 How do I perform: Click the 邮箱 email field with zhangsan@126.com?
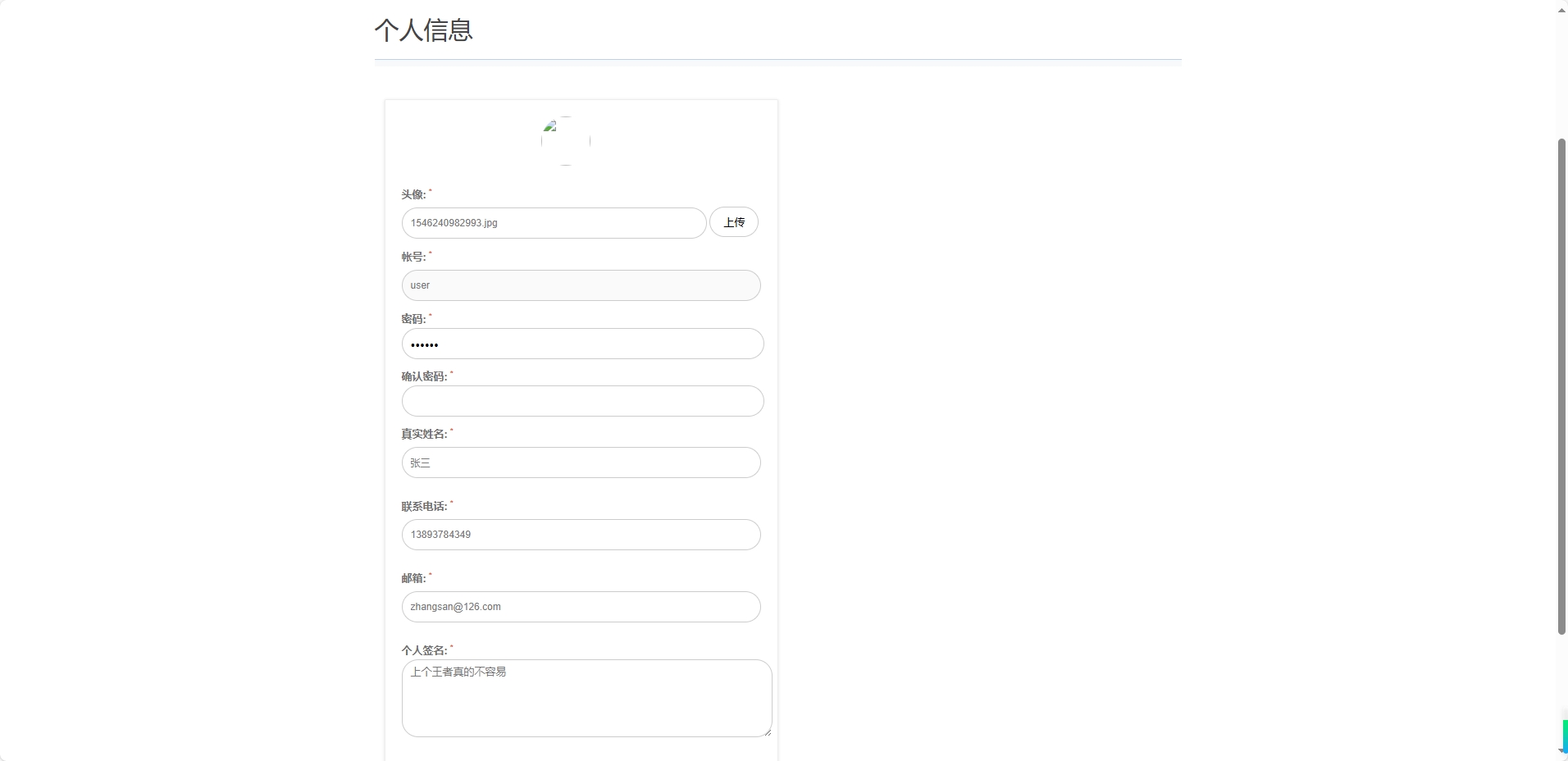tap(581, 607)
